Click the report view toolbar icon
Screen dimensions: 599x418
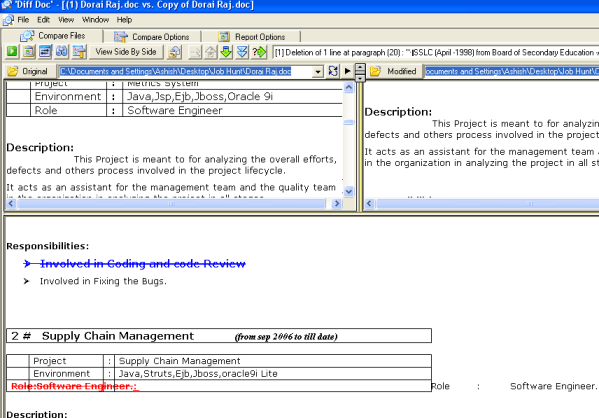(29, 52)
